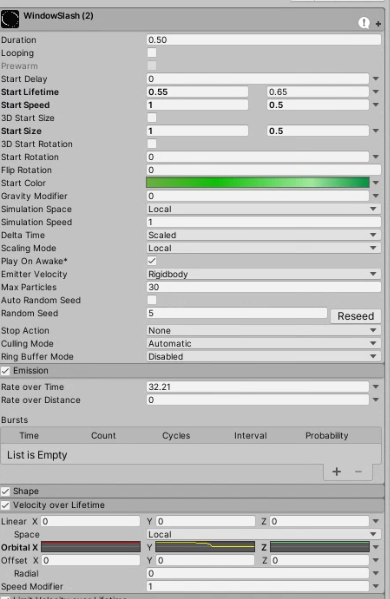Click Start Lifetime maximum field 0.65
Screen dimensions: 390x599
click(318, 92)
